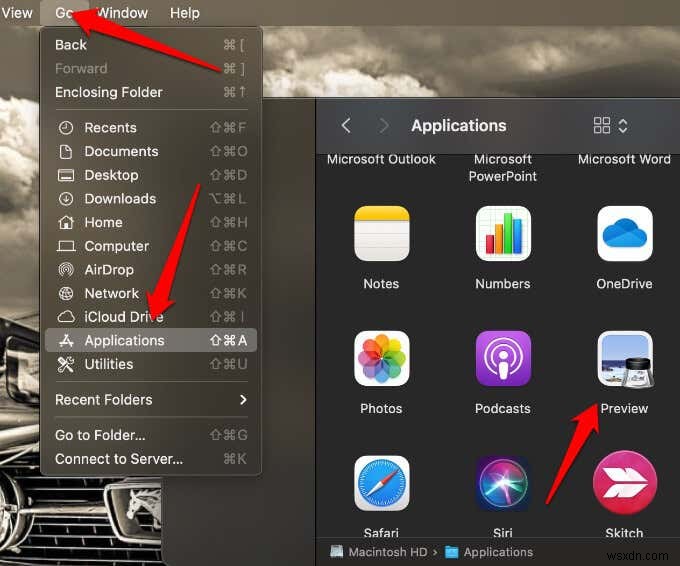
Task: Click the Skitch app name label
Action: click(624, 533)
